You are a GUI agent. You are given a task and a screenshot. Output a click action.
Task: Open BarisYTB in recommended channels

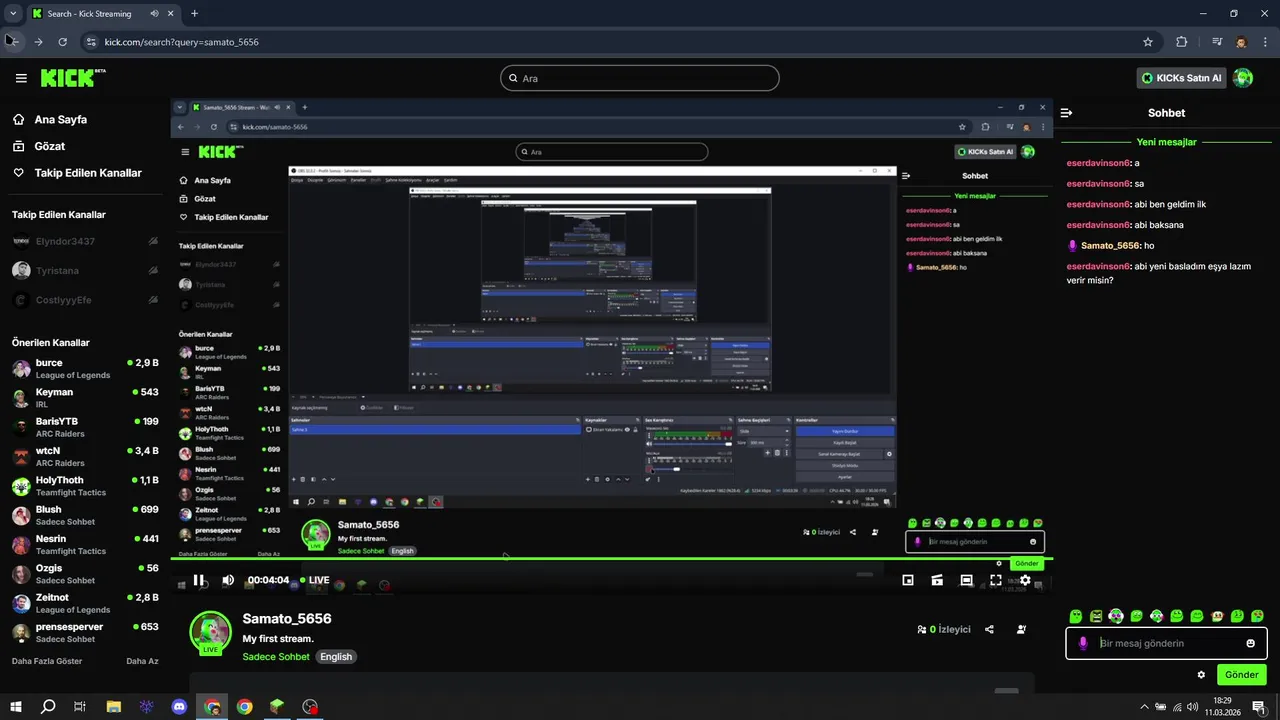click(x=85, y=427)
